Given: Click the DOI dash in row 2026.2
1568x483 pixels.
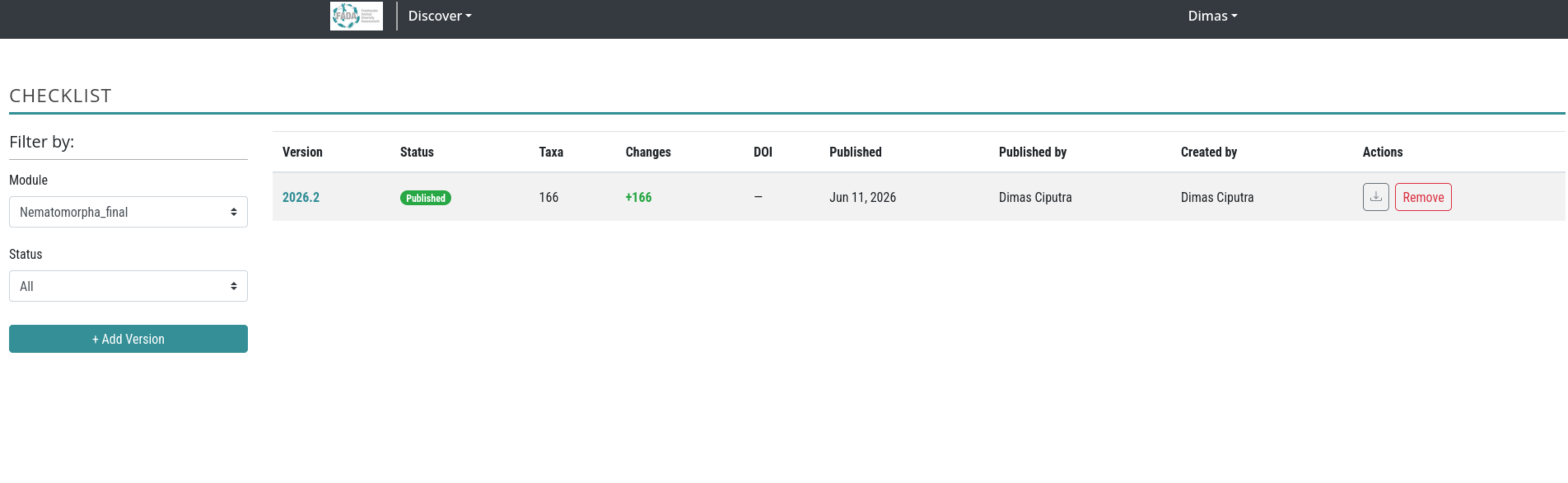Looking at the screenshot, I should click(758, 197).
